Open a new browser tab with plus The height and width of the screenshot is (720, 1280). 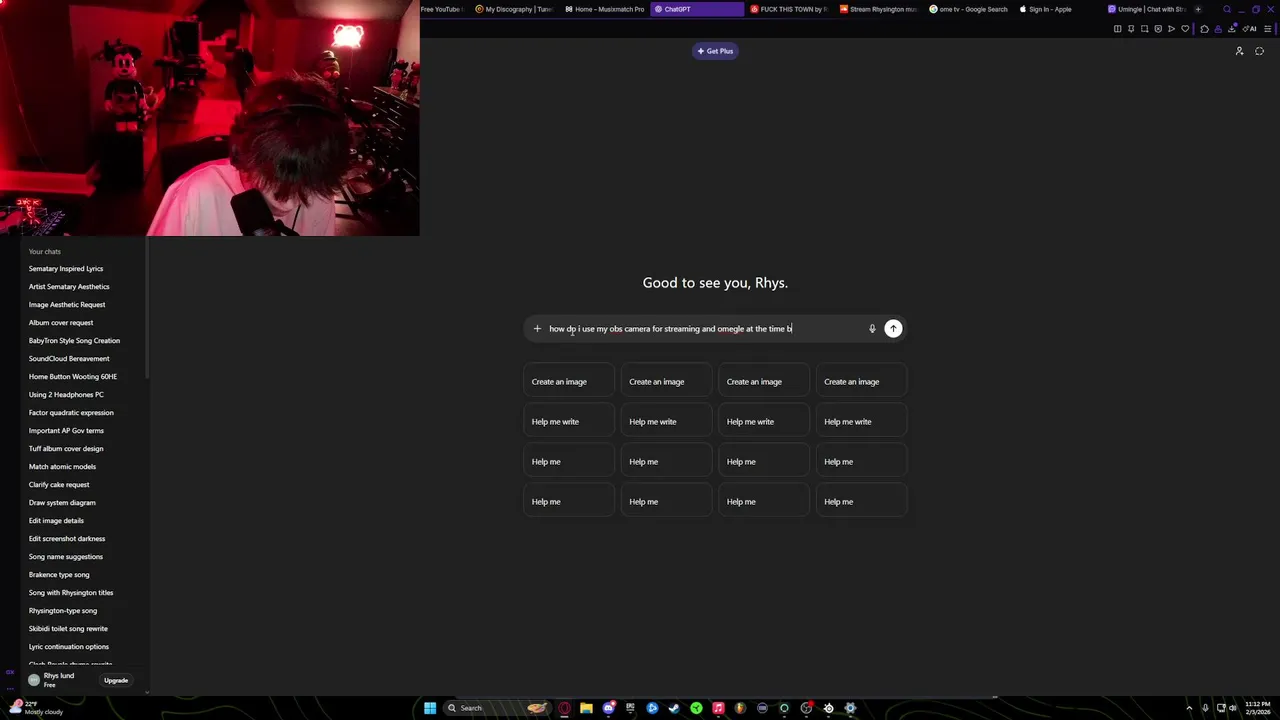pos(1198,9)
